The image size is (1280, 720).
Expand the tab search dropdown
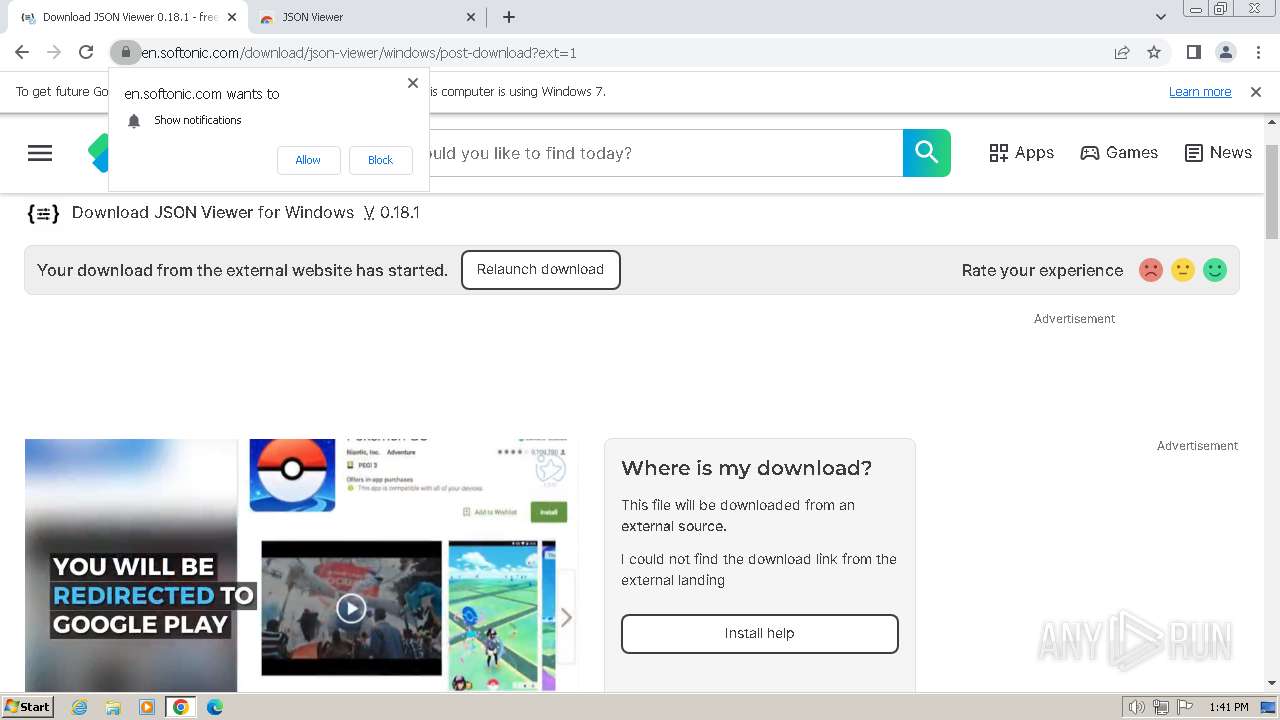click(1160, 17)
